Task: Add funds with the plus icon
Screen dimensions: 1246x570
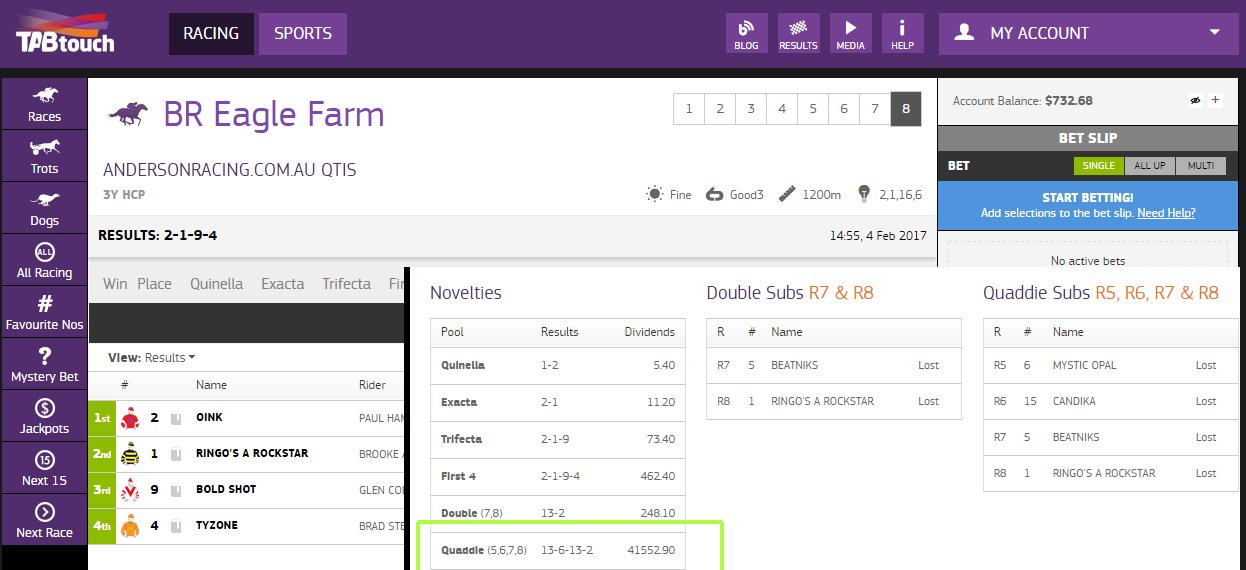Action: (x=1215, y=100)
